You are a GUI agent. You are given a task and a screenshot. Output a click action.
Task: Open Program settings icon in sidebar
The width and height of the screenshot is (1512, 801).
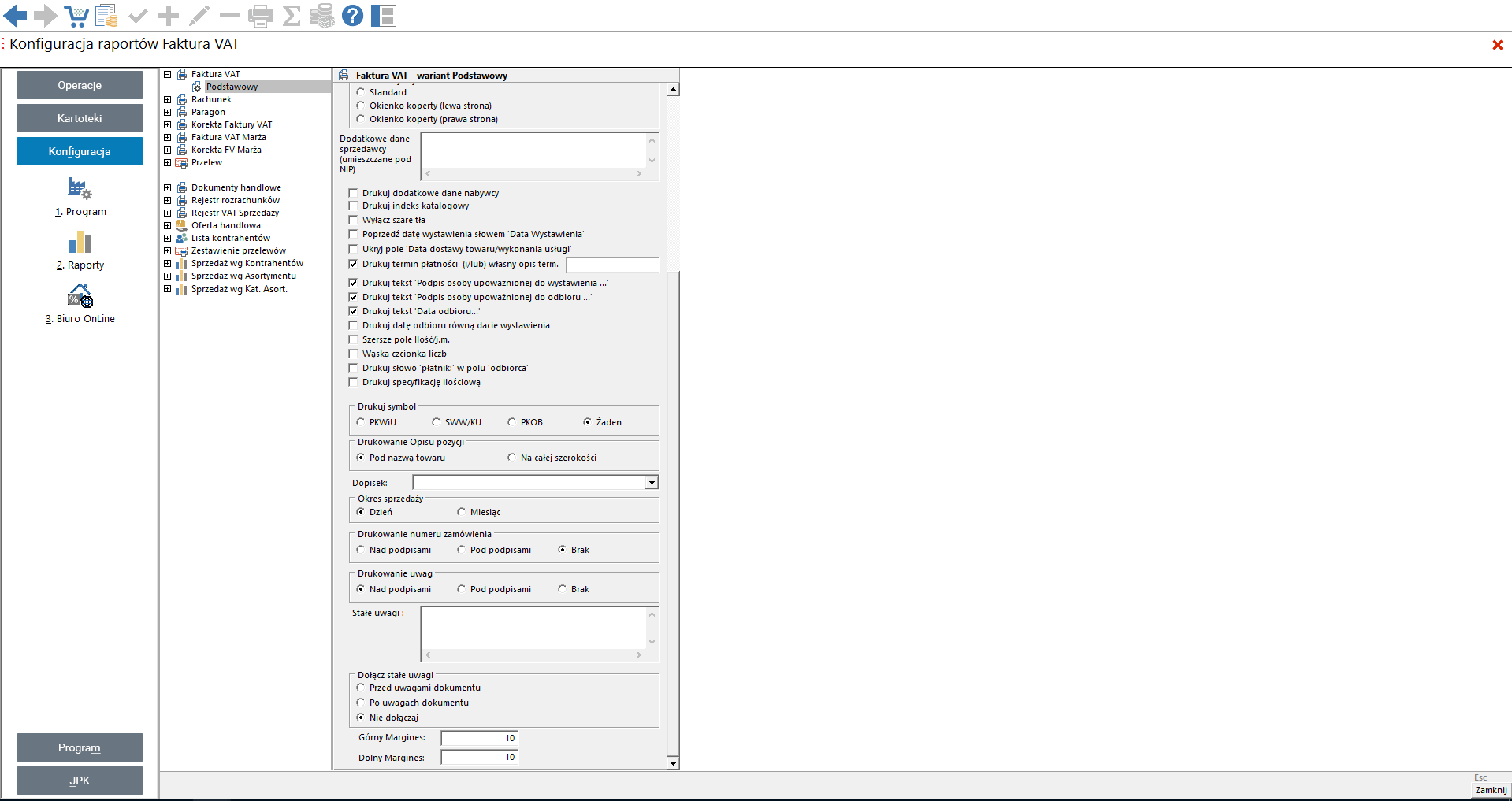click(80, 189)
